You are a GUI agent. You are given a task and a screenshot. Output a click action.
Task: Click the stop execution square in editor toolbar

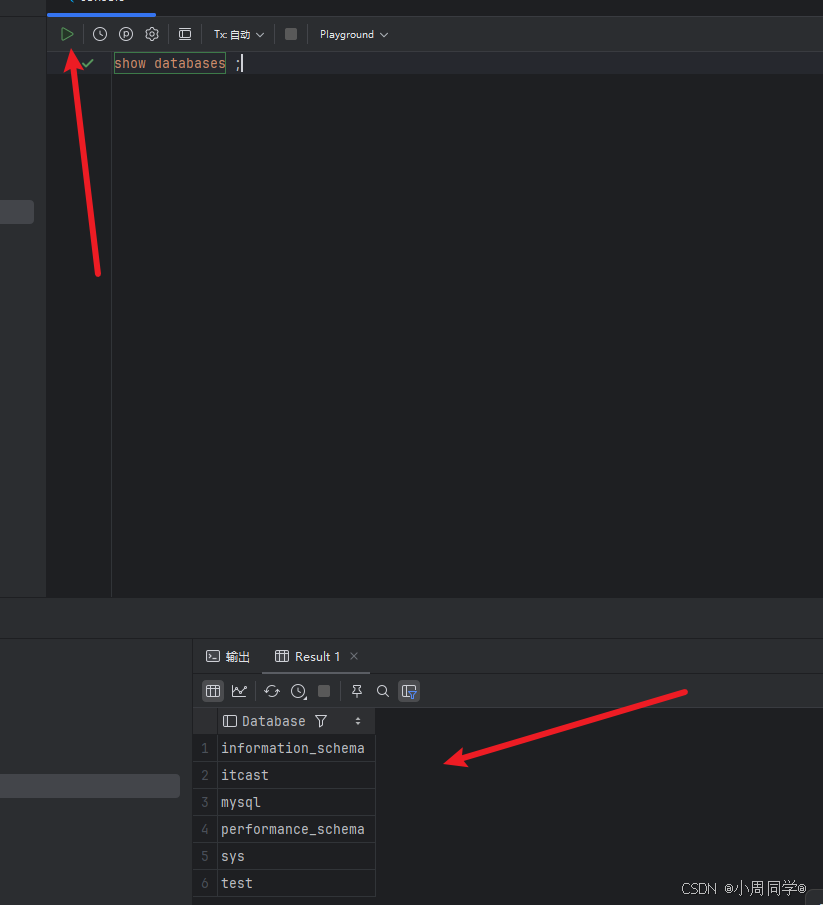[291, 35]
